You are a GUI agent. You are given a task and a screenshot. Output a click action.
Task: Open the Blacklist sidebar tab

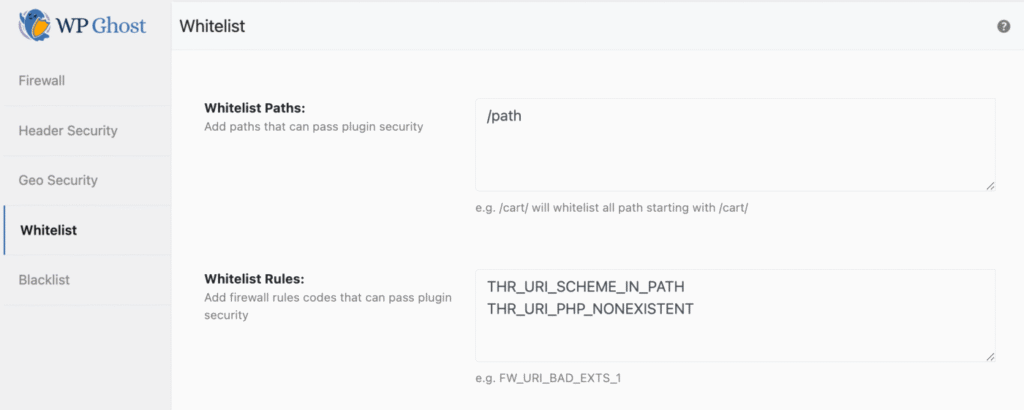(x=44, y=280)
